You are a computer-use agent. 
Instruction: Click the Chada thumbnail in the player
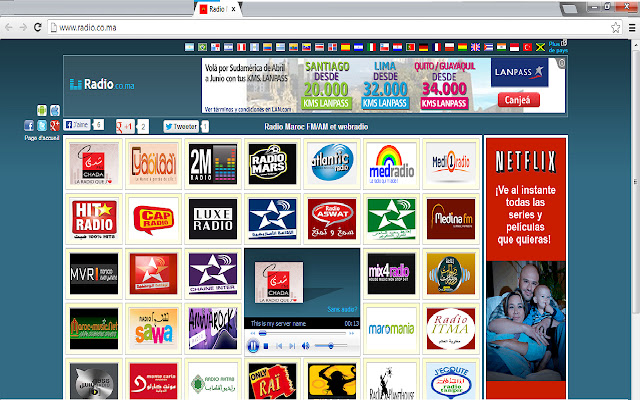(279, 282)
